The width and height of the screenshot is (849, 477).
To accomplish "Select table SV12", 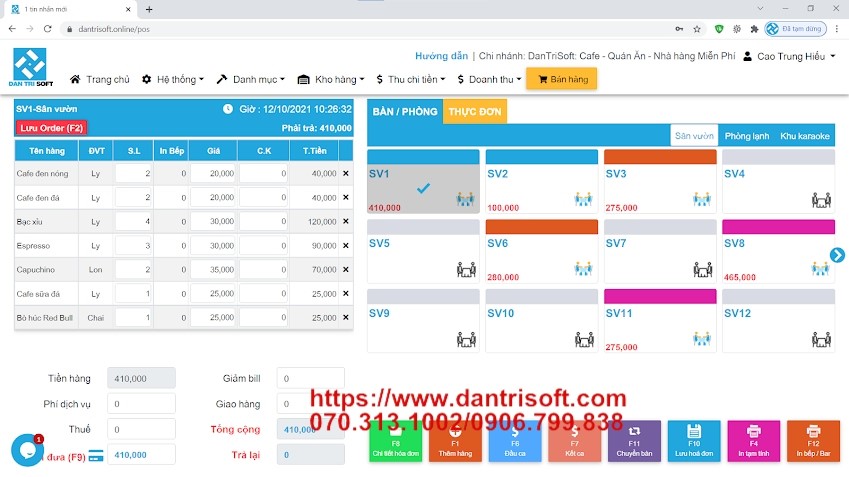I will (779, 321).
